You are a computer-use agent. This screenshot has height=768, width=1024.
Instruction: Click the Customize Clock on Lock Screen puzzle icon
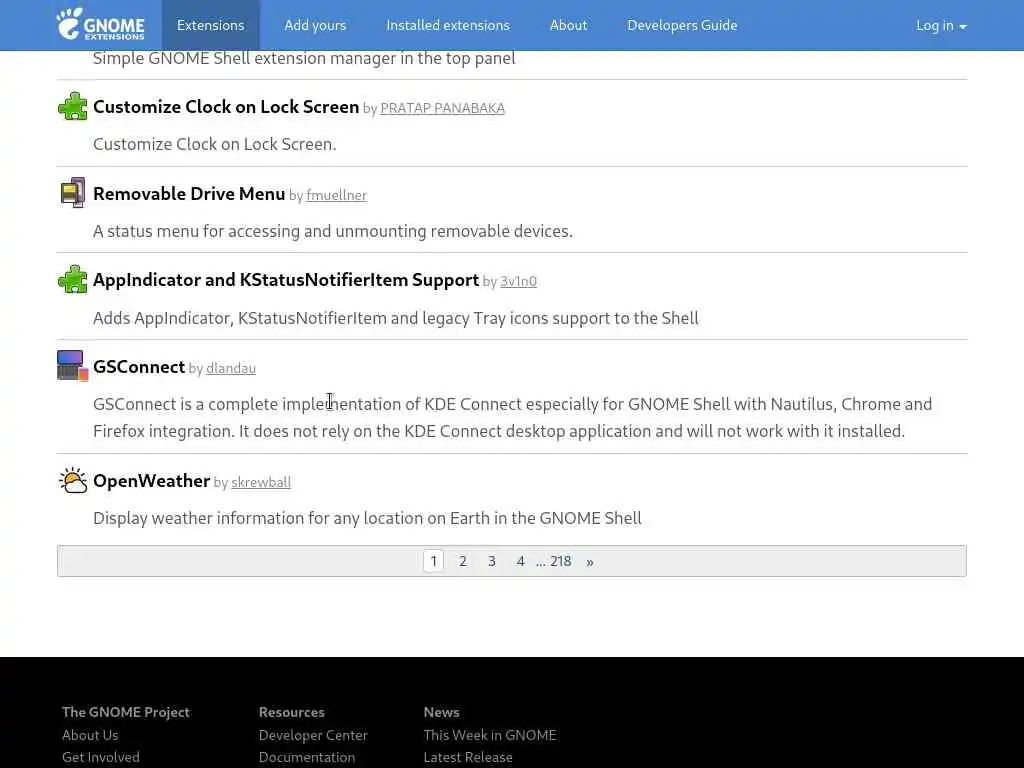(72, 106)
